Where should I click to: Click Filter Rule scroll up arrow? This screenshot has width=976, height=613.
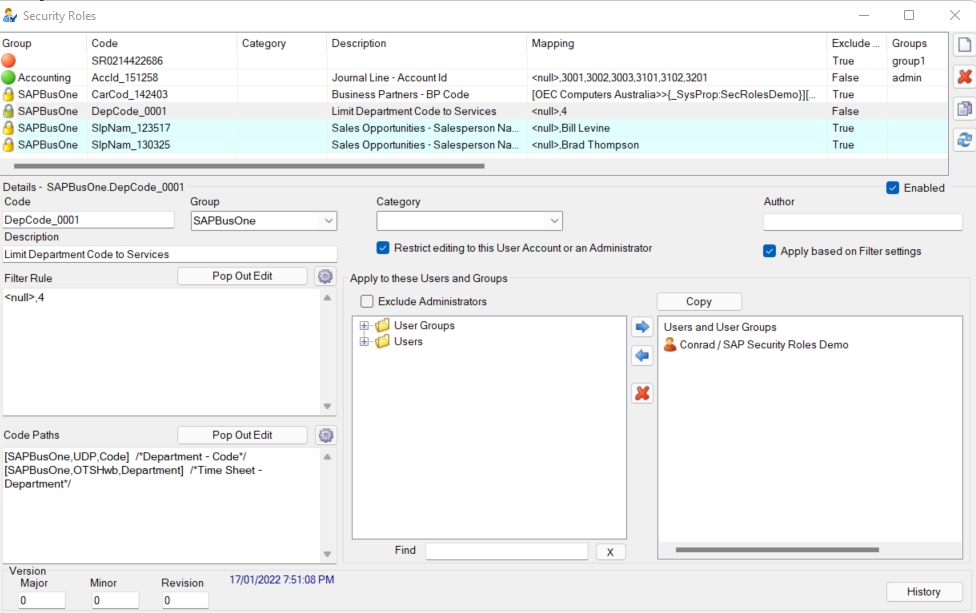pos(327,297)
